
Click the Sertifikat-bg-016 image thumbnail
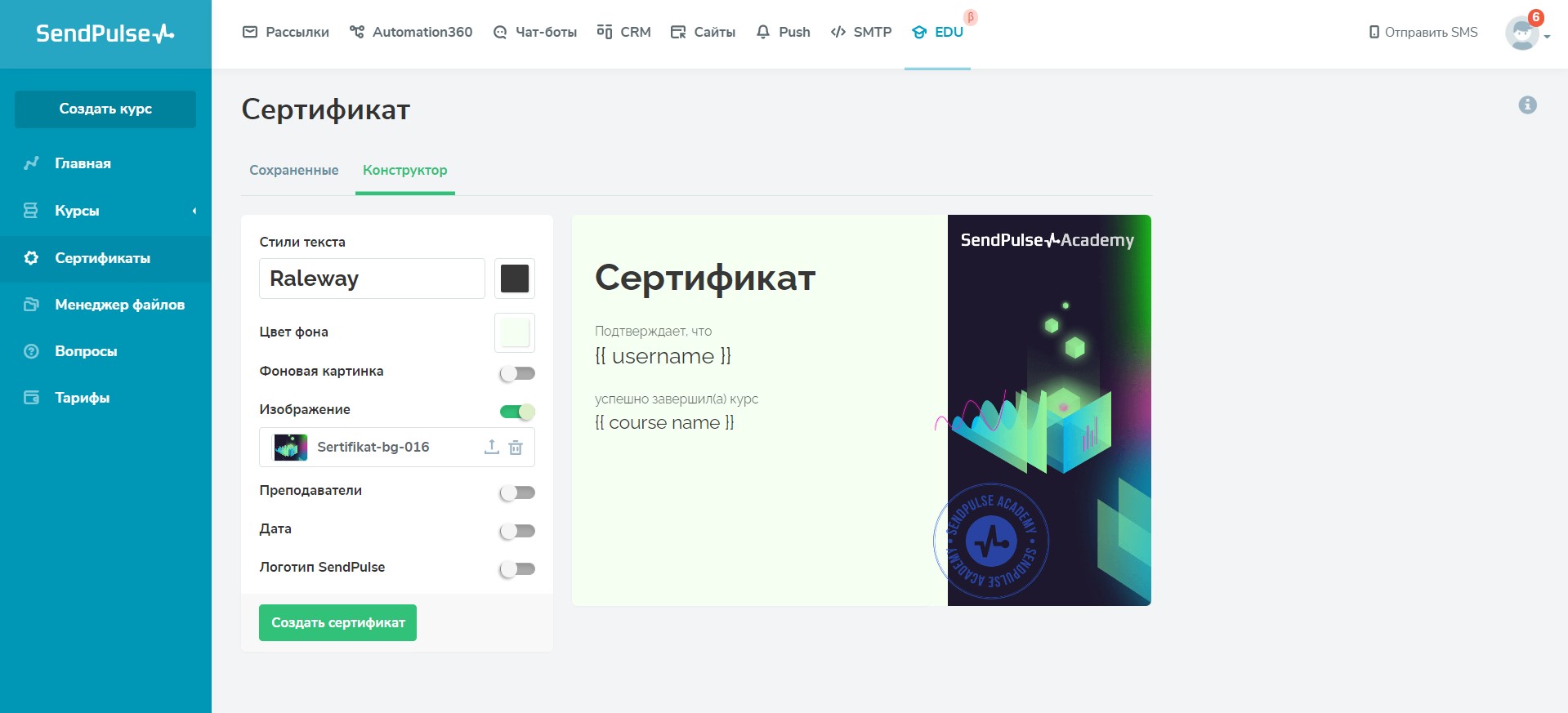click(291, 448)
